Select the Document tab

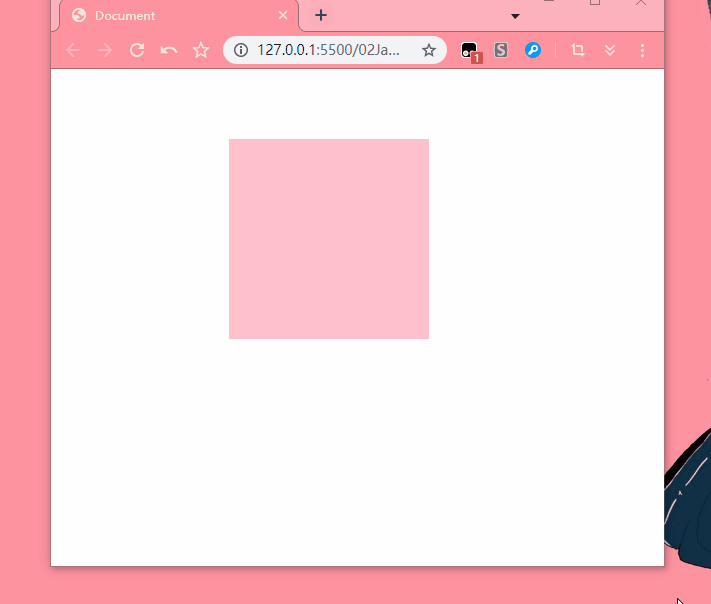[x=178, y=16]
